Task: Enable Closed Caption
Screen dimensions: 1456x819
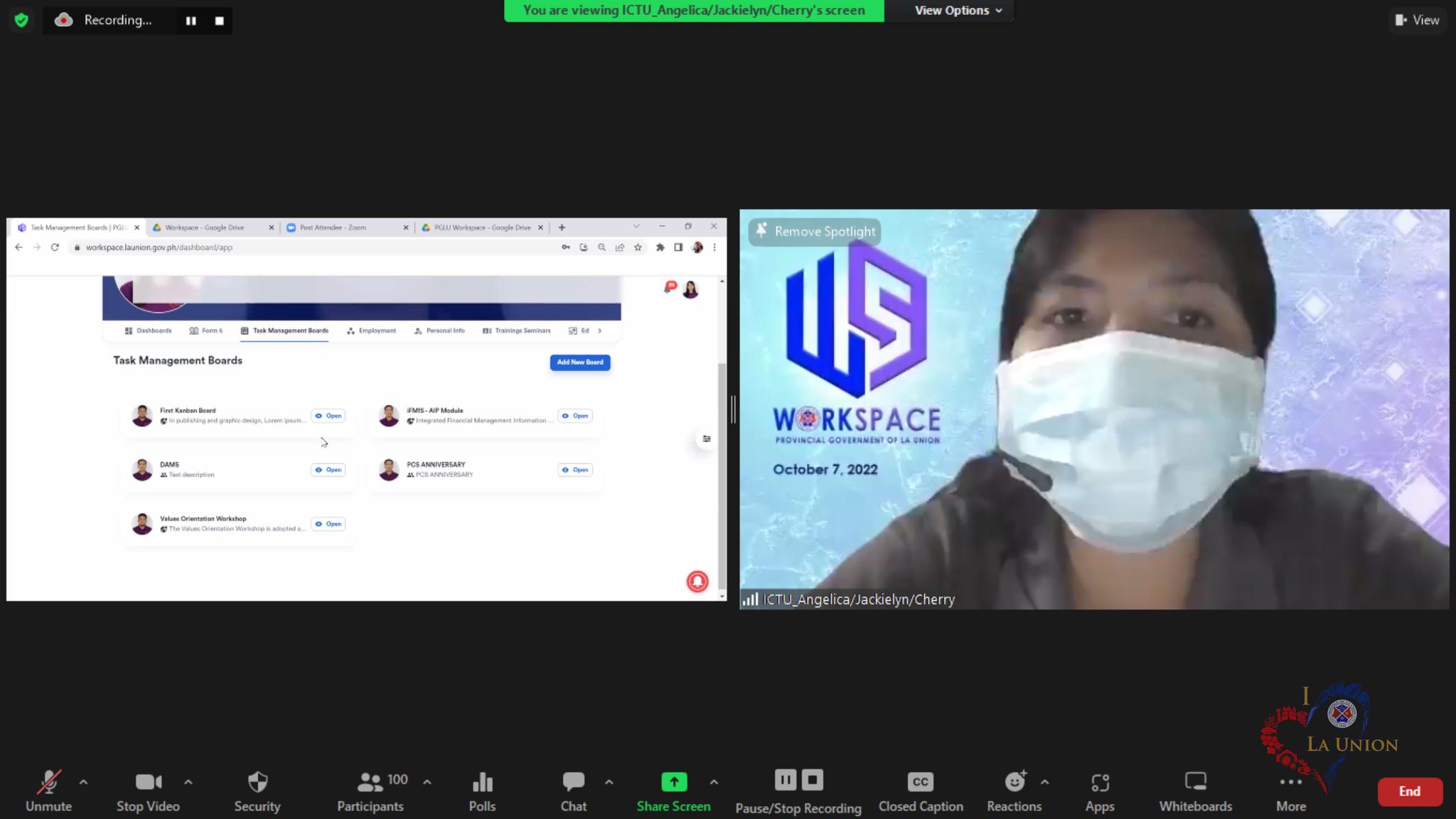Action: pyautogui.click(x=921, y=791)
